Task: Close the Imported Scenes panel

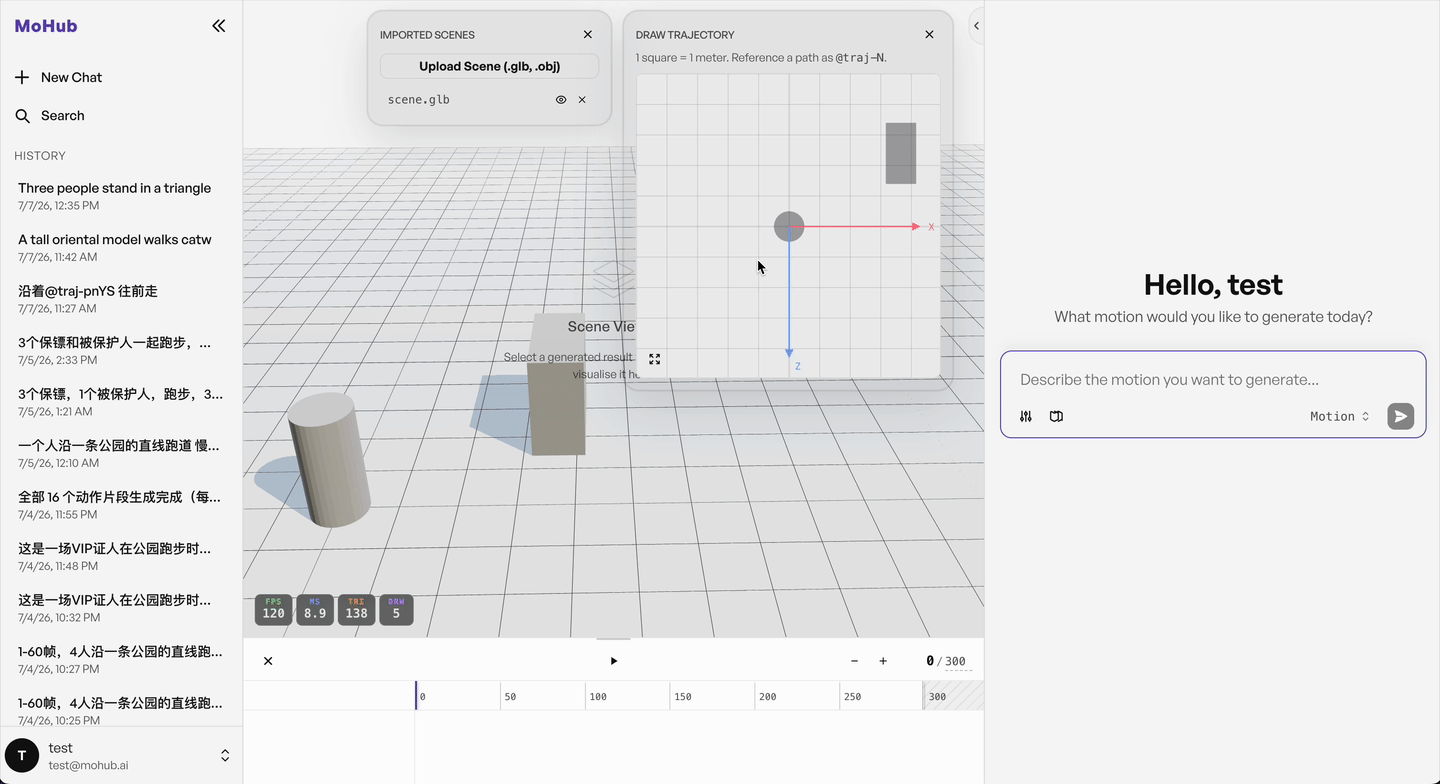Action: pyautogui.click(x=588, y=34)
